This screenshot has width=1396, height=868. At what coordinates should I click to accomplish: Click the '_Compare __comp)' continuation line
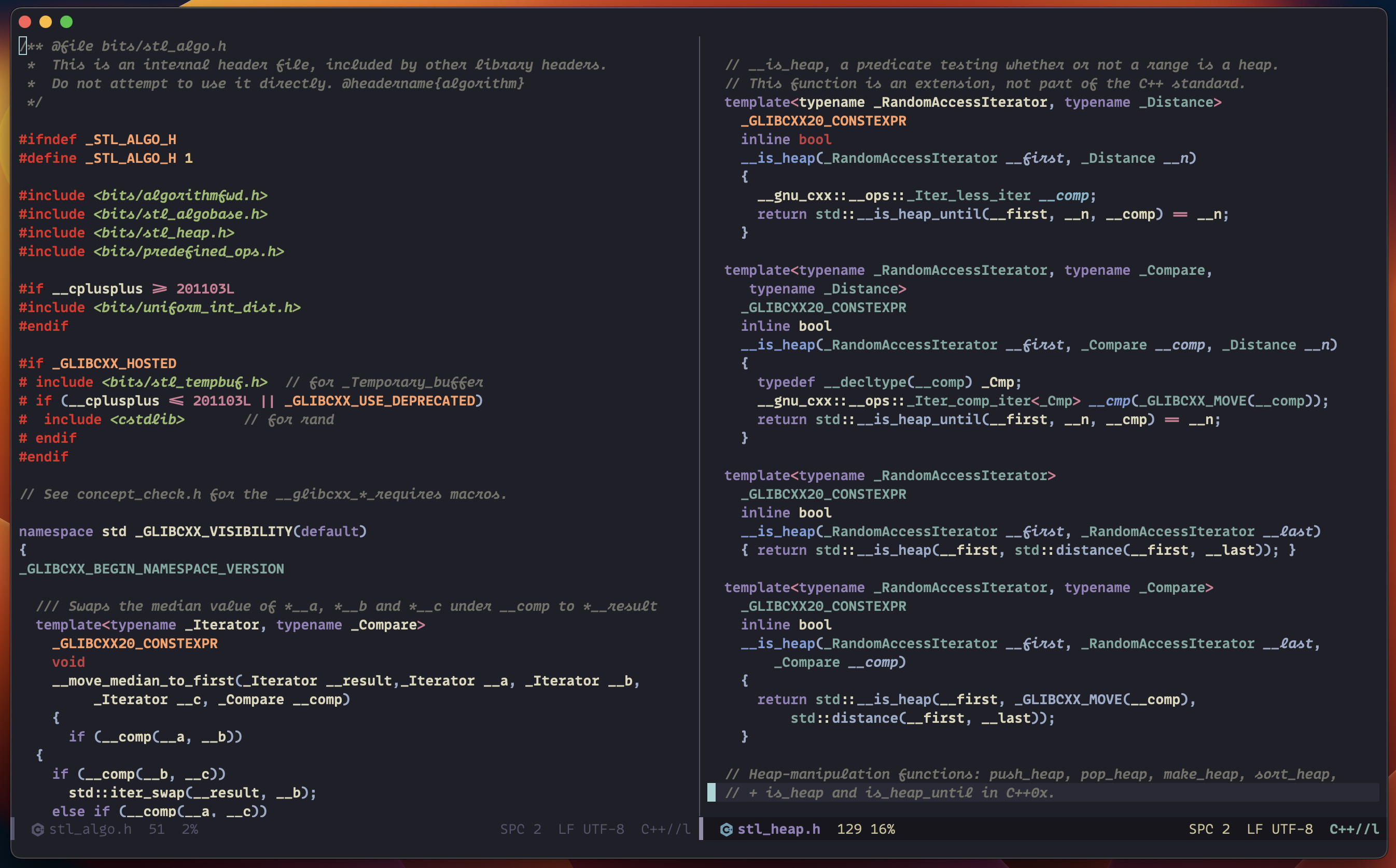(840, 662)
